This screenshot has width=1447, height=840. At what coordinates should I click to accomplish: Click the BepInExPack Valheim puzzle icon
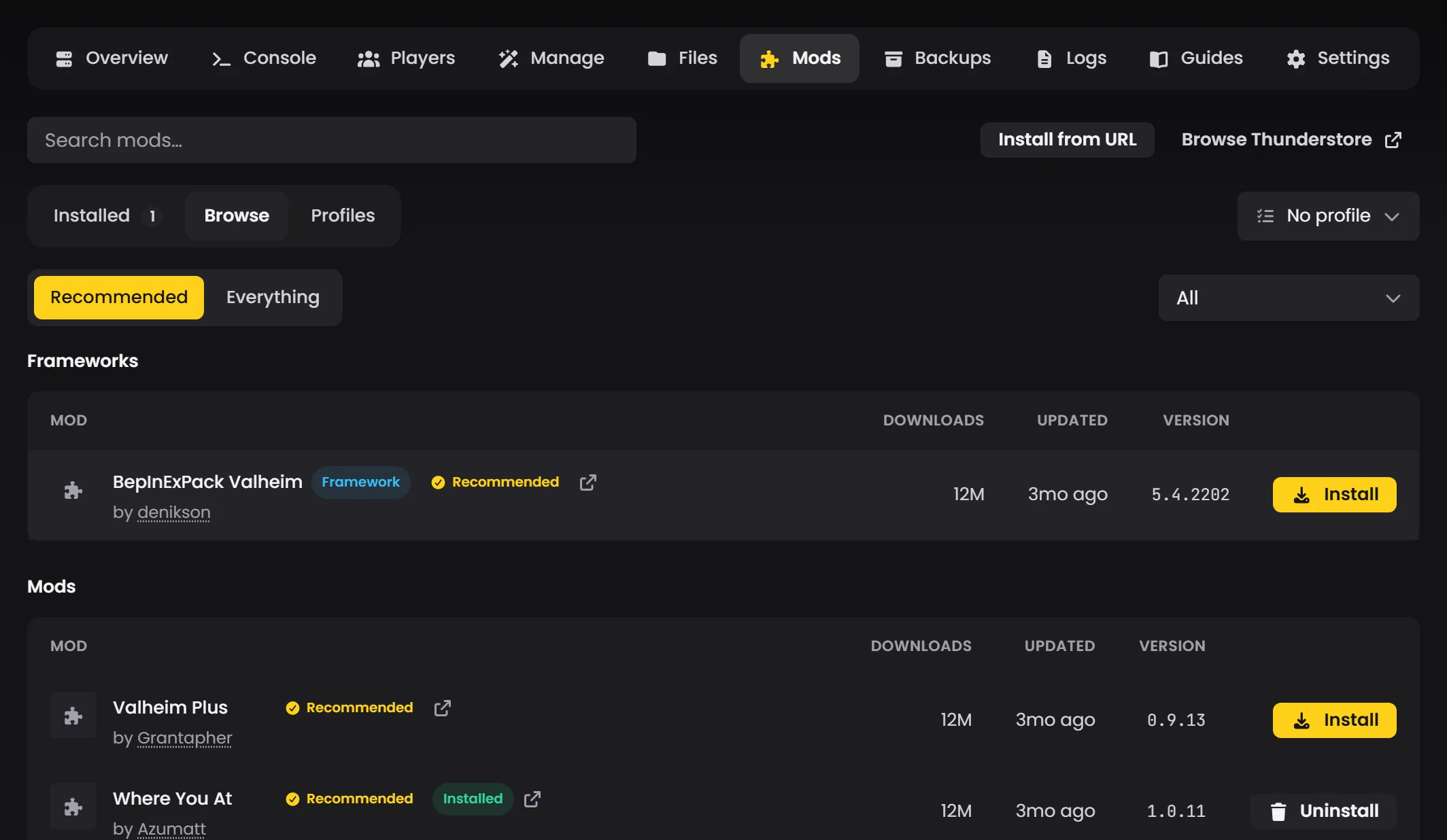[x=73, y=490]
